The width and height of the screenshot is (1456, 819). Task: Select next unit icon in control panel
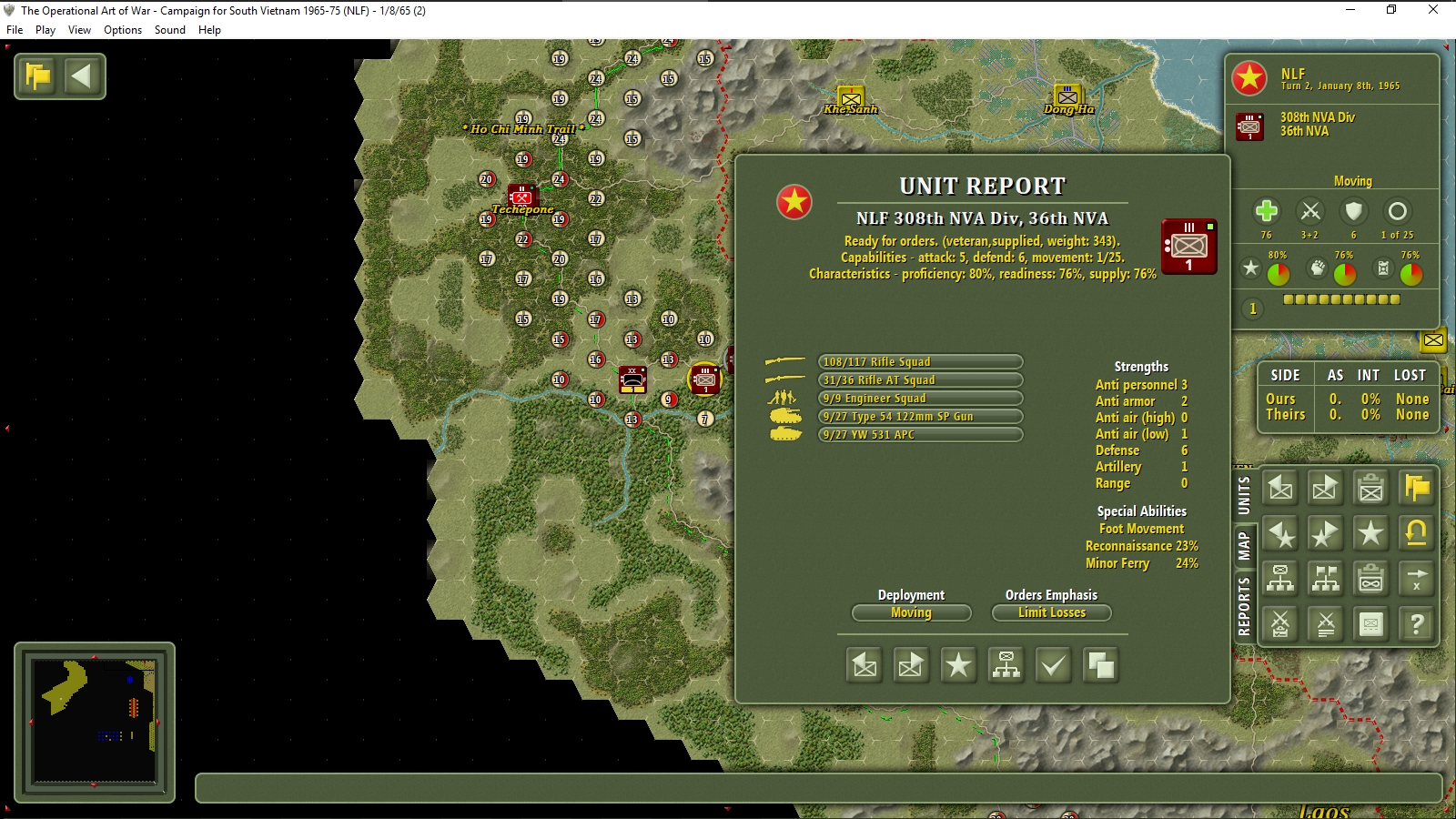coord(1325,489)
